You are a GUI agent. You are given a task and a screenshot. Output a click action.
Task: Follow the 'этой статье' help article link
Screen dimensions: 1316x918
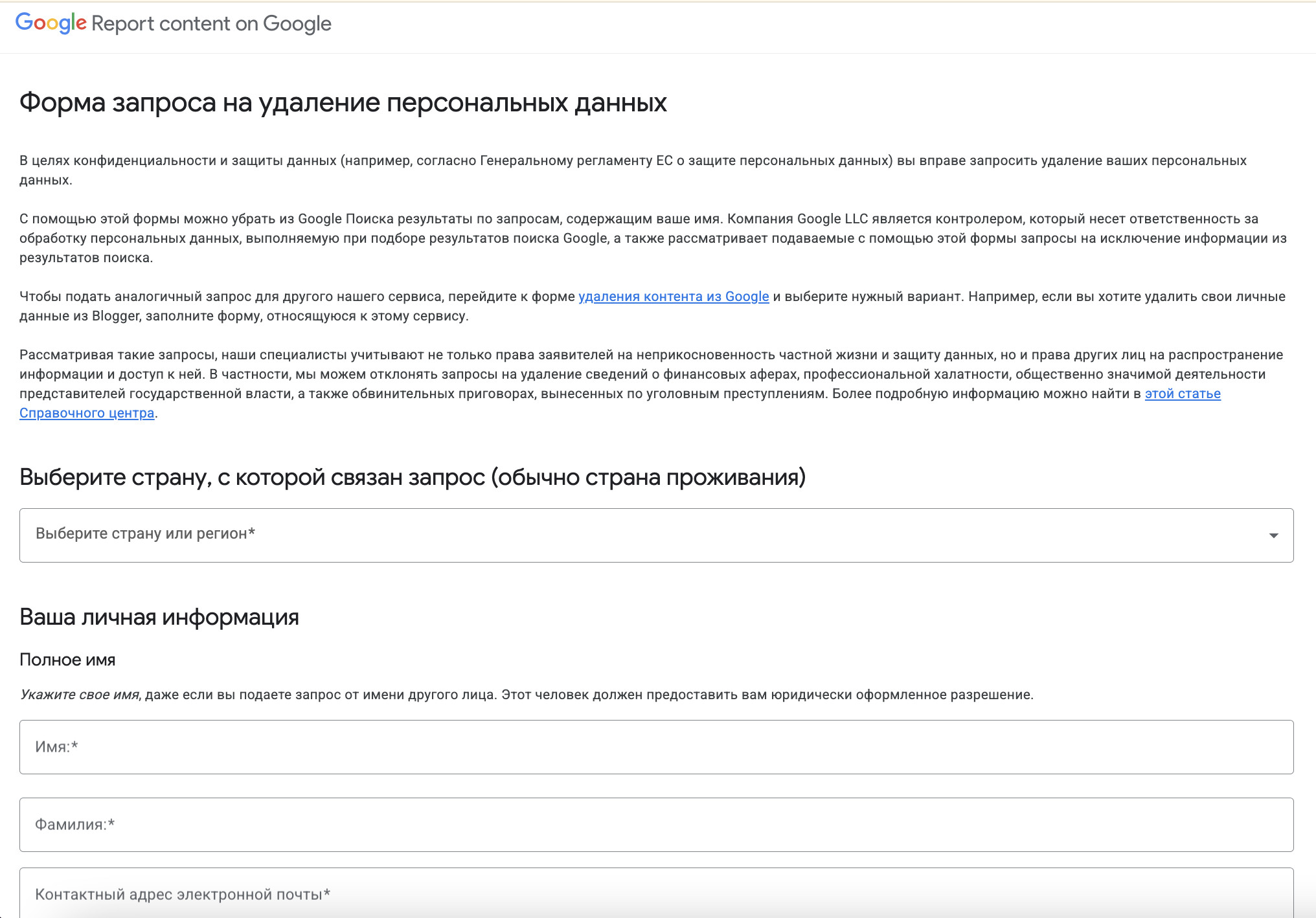pyautogui.click(x=1183, y=394)
